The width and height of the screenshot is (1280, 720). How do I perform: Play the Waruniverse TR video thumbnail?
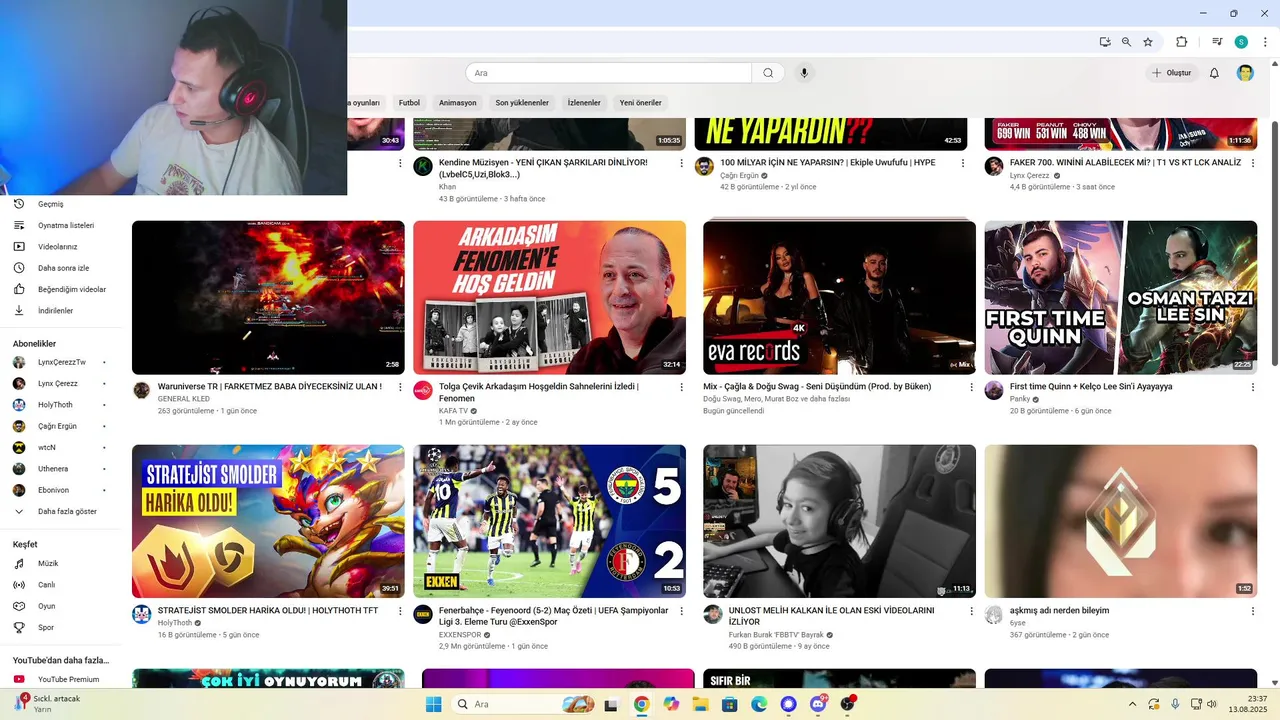coord(268,297)
